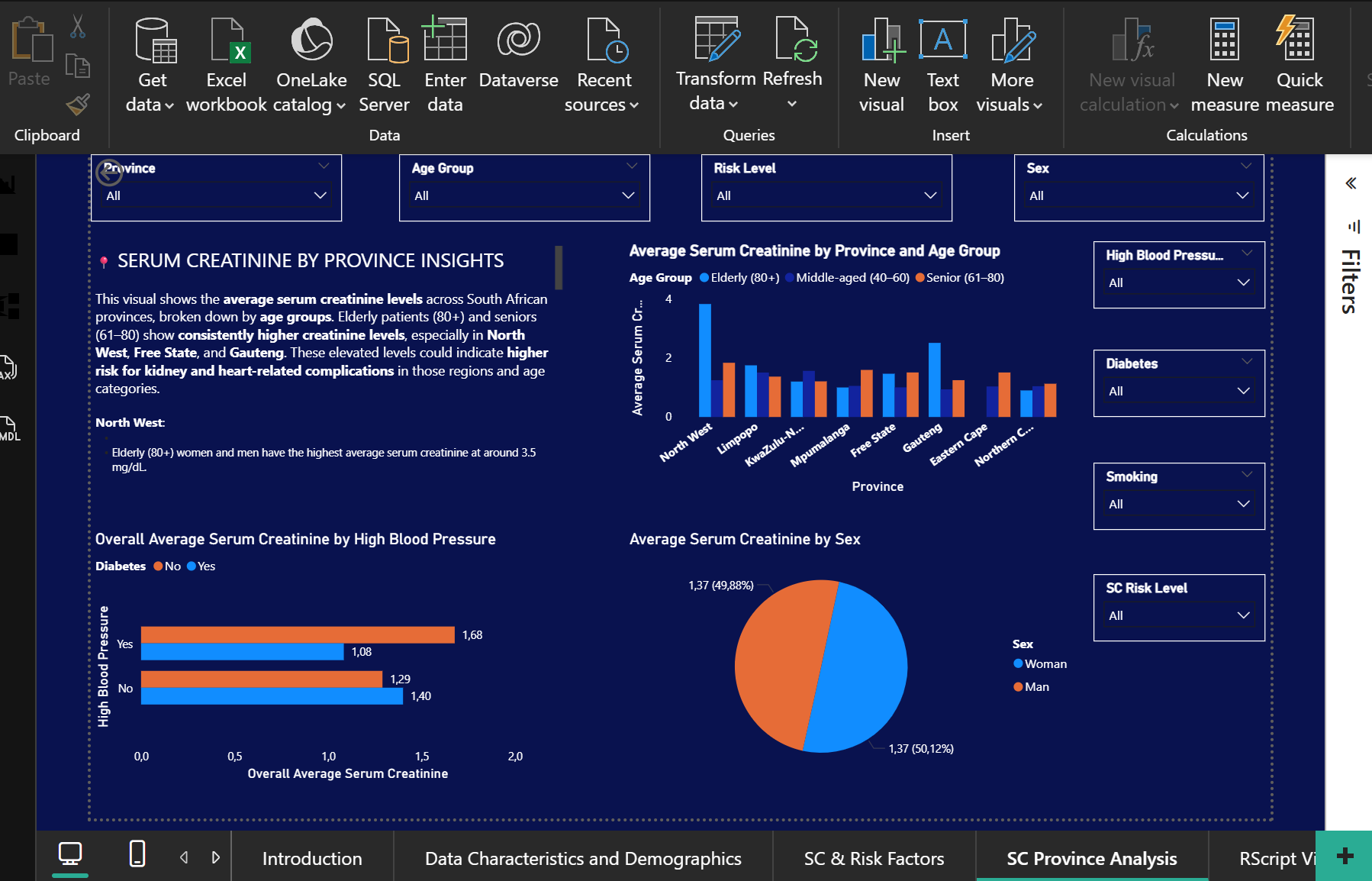This screenshot has width=1372, height=881.
Task: Open the Enter data table icon
Action: 445,41
